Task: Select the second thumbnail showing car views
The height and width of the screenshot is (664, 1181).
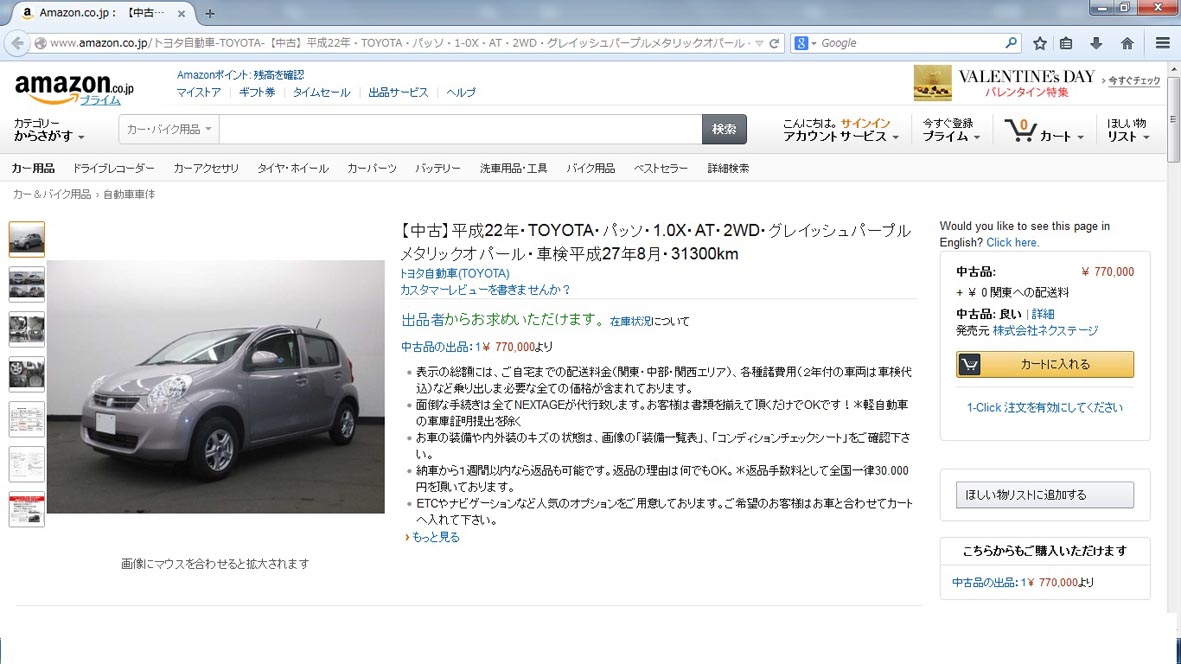Action: pyautogui.click(x=26, y=285)
